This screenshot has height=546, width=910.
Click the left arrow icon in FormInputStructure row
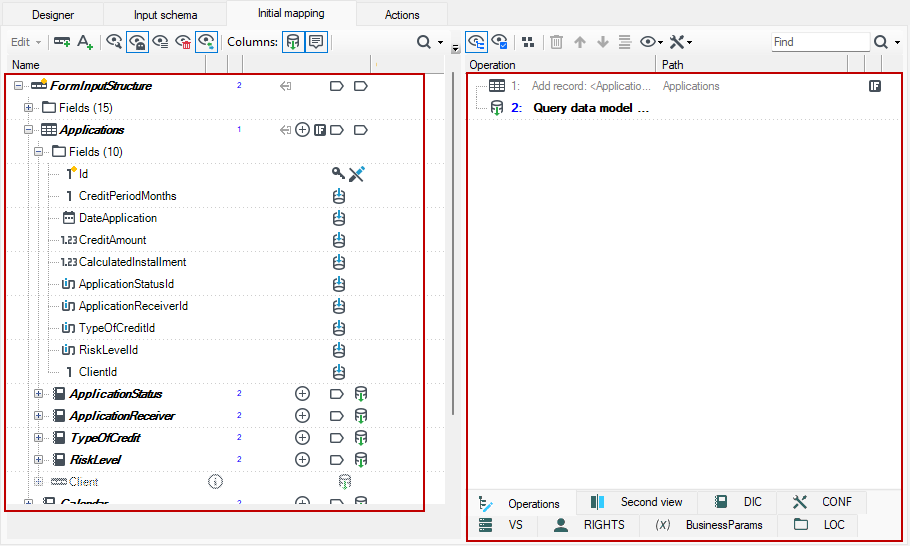click(x=286, y=86)
